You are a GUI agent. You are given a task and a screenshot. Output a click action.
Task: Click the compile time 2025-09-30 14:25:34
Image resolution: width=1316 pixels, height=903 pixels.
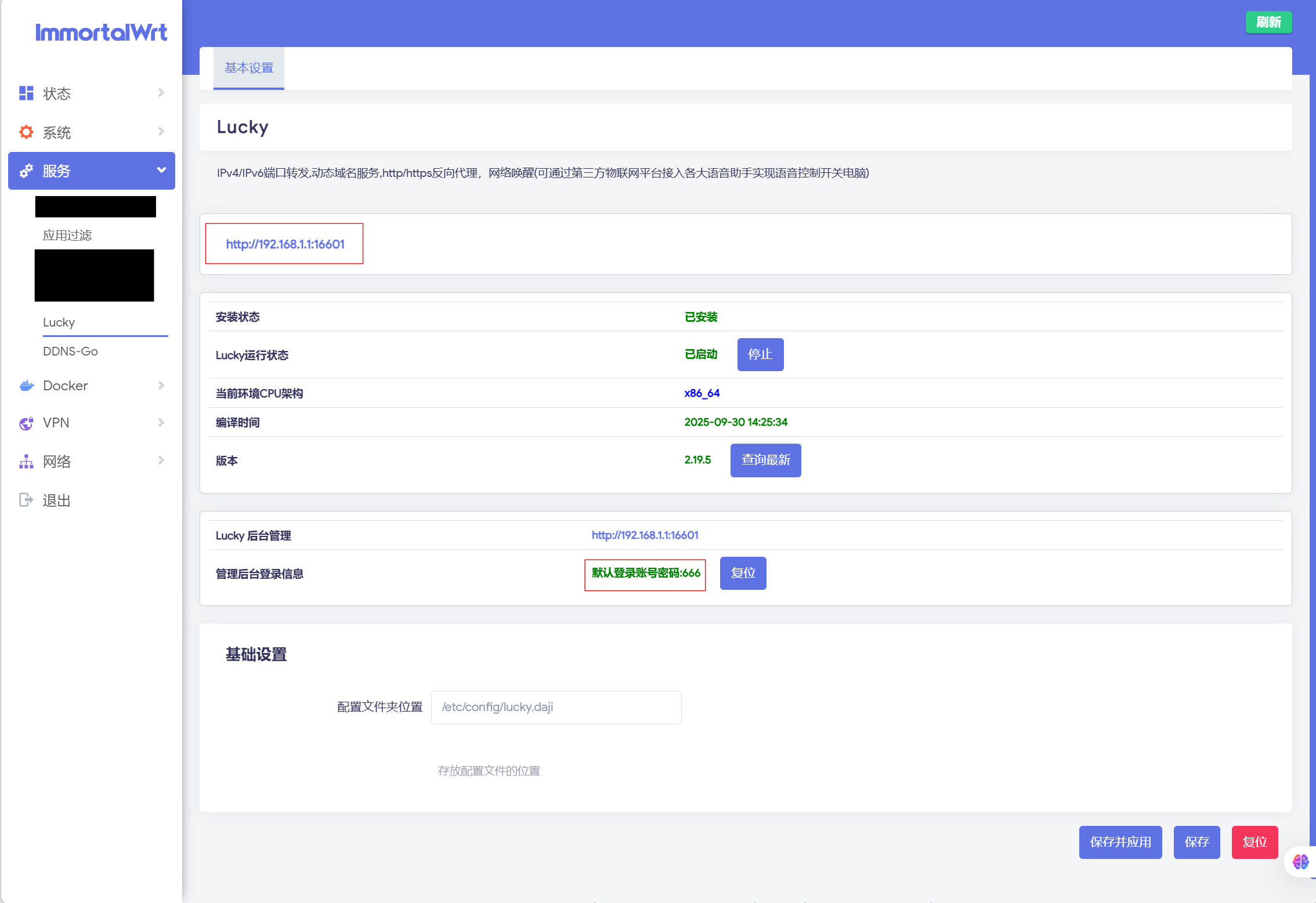(x=736, y=422)
